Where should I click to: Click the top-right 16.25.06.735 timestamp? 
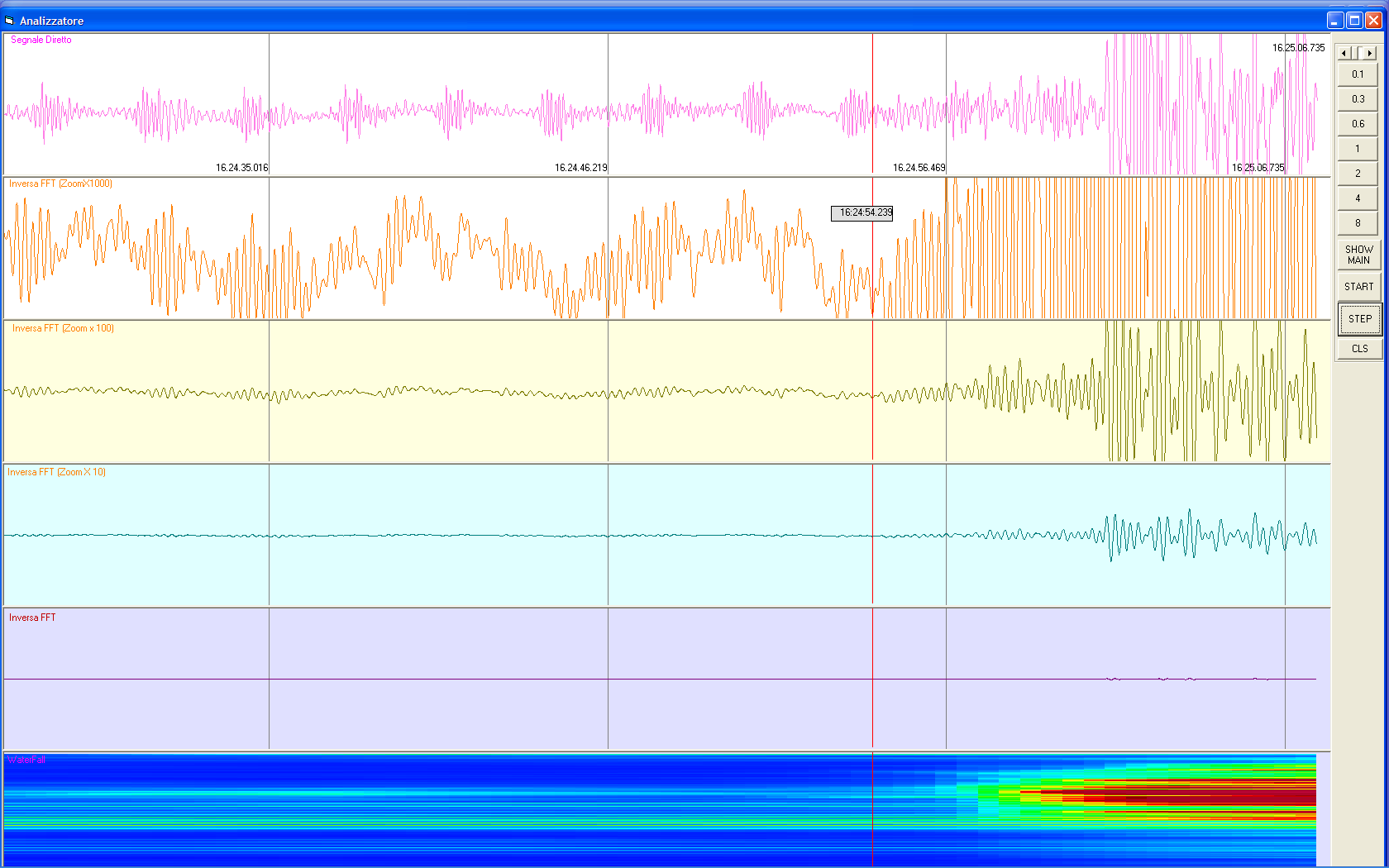[1299, 48]
